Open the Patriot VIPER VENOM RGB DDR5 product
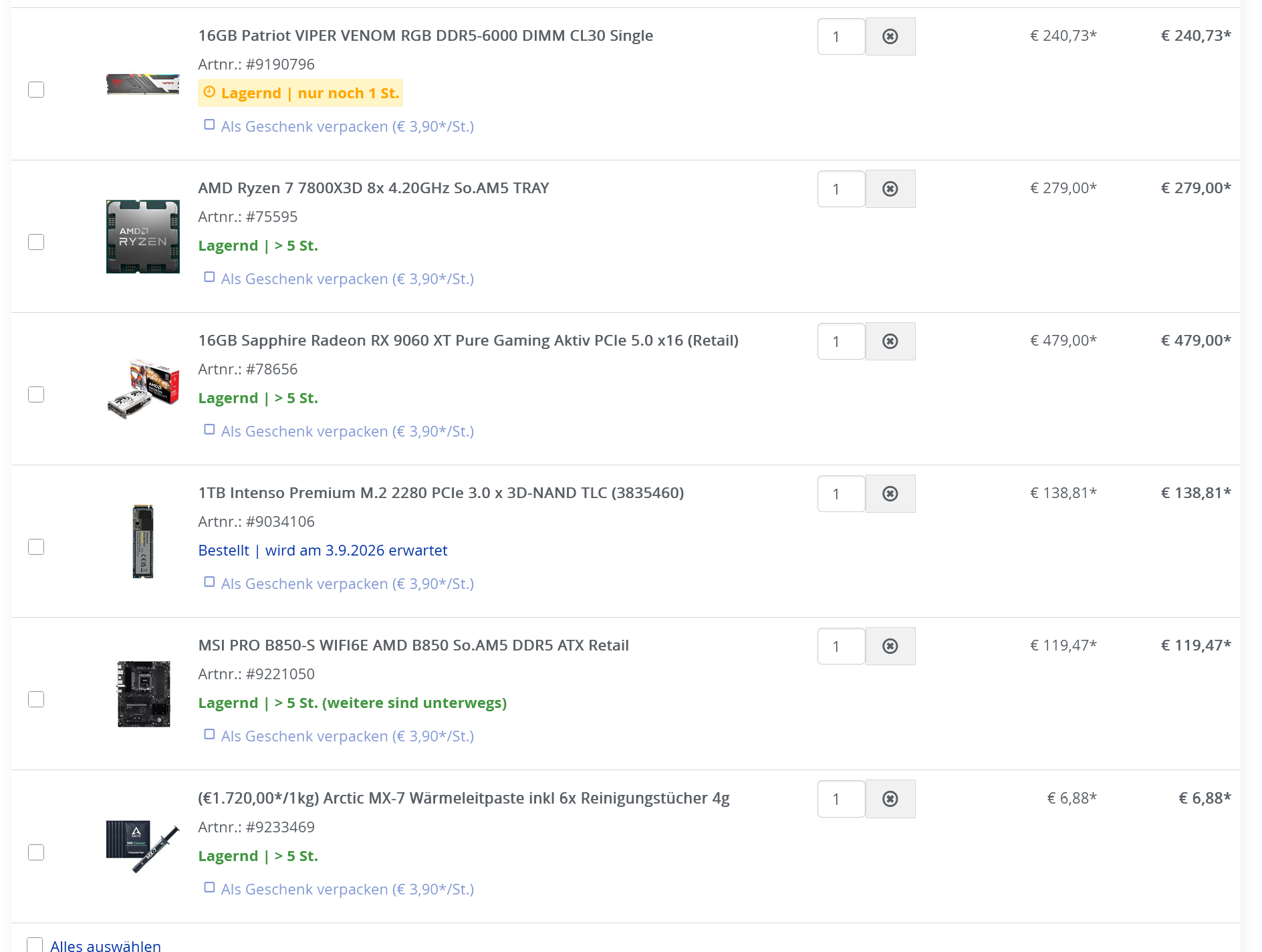This screenshot has width=1262, height=952. 425,35
